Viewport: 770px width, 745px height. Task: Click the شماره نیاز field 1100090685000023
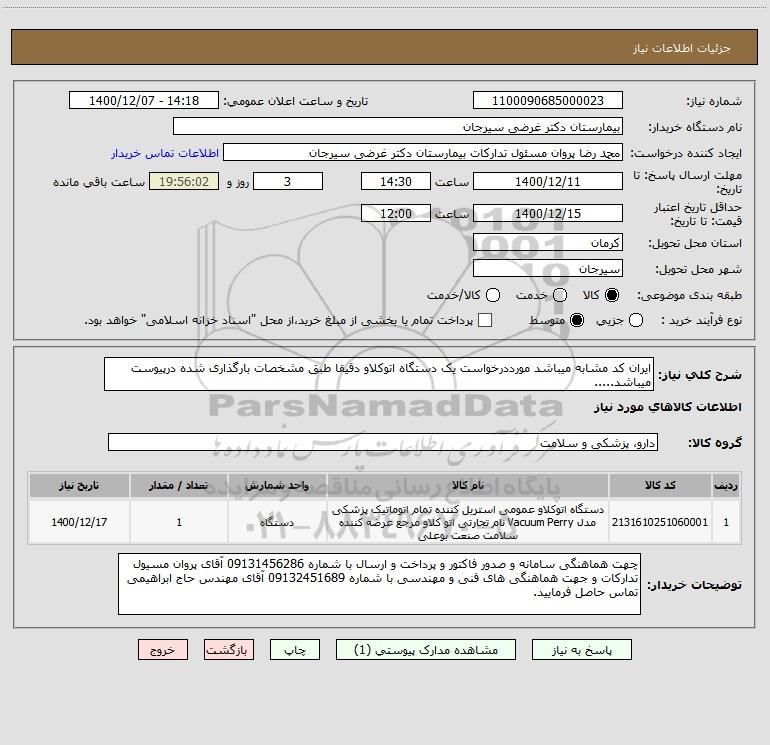[548, 101]
